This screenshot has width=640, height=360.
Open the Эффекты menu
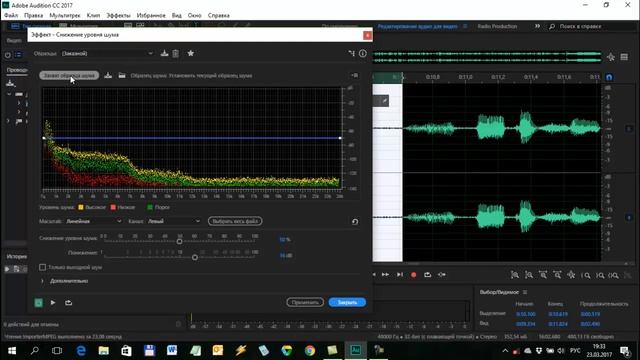(118, 16)
